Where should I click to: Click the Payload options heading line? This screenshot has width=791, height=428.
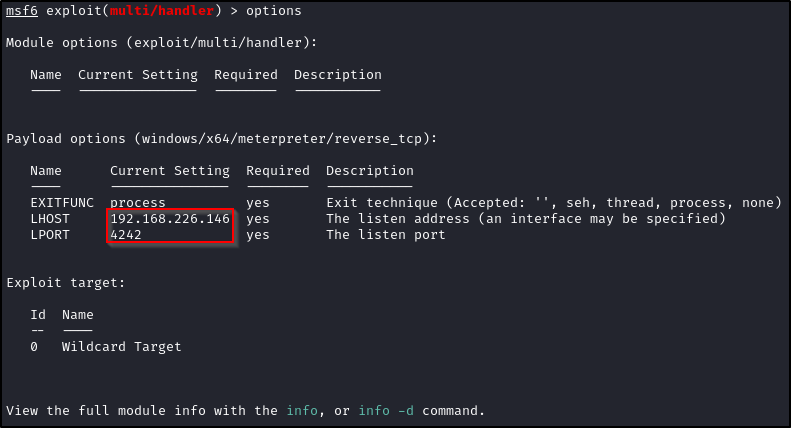point(221,138)
